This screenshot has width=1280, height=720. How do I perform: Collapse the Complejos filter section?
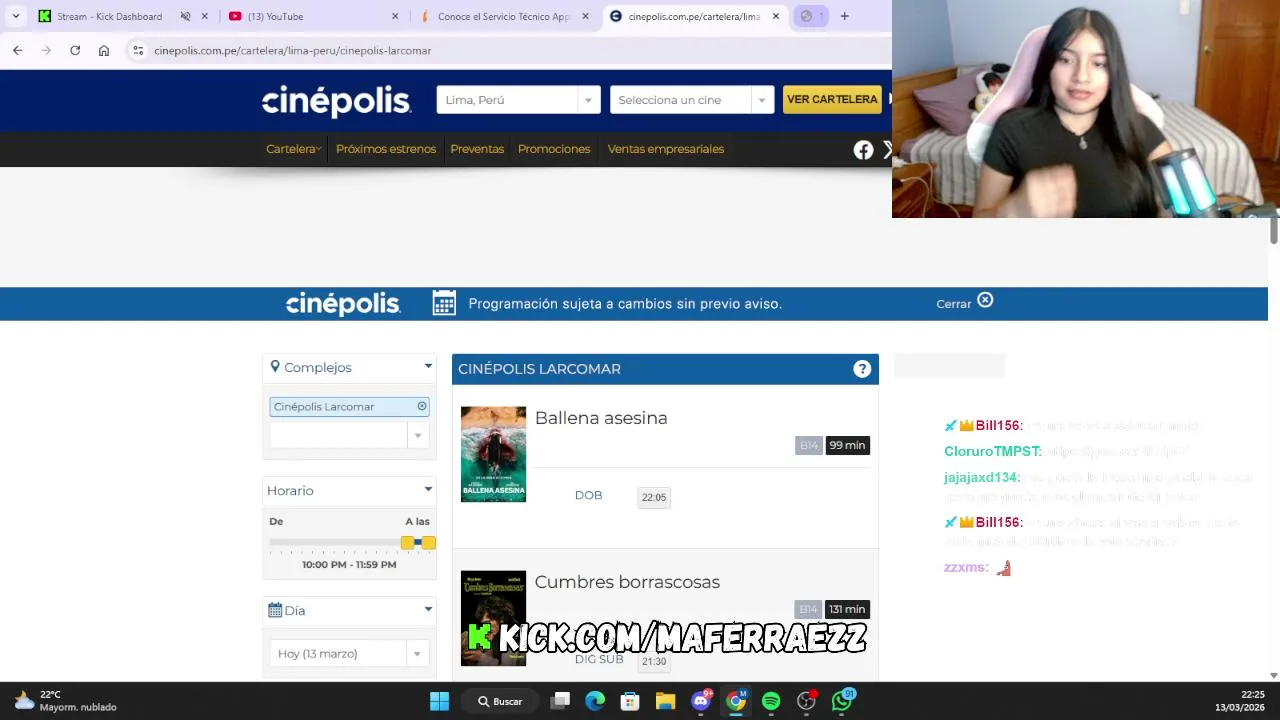428,367
